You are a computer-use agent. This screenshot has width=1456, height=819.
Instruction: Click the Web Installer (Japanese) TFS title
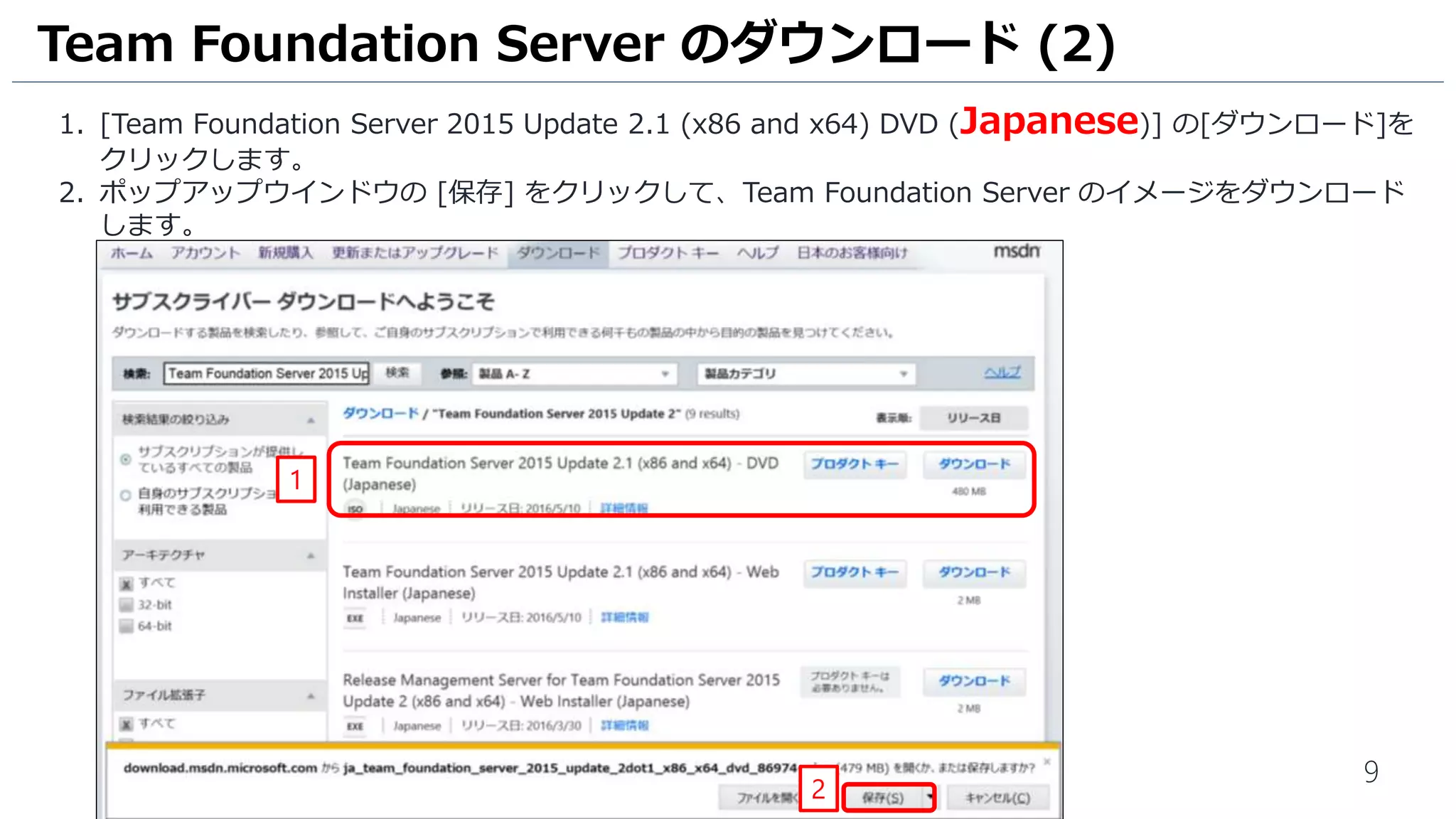[x=561, y=582]
